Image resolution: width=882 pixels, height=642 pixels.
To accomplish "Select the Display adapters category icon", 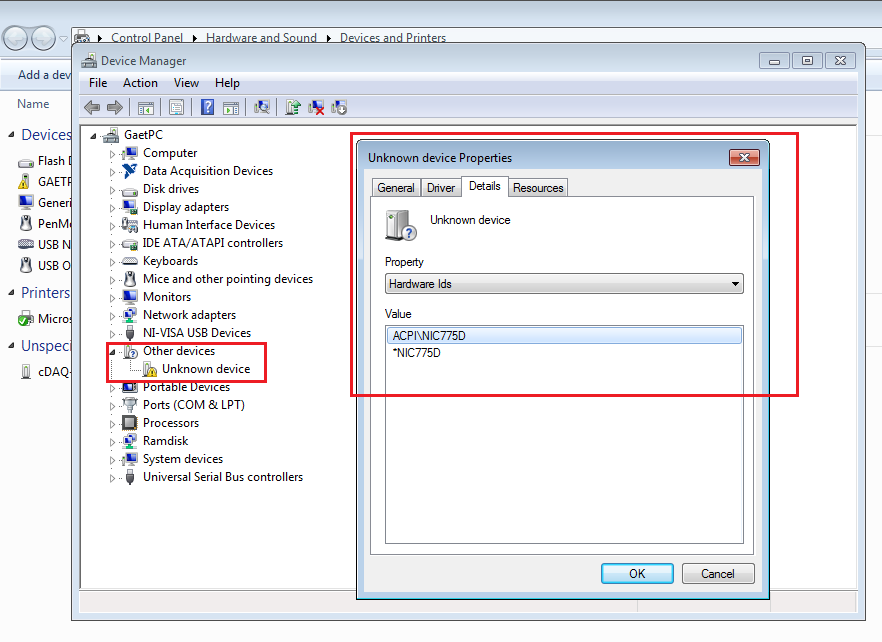I will click(x=130, y=207).
